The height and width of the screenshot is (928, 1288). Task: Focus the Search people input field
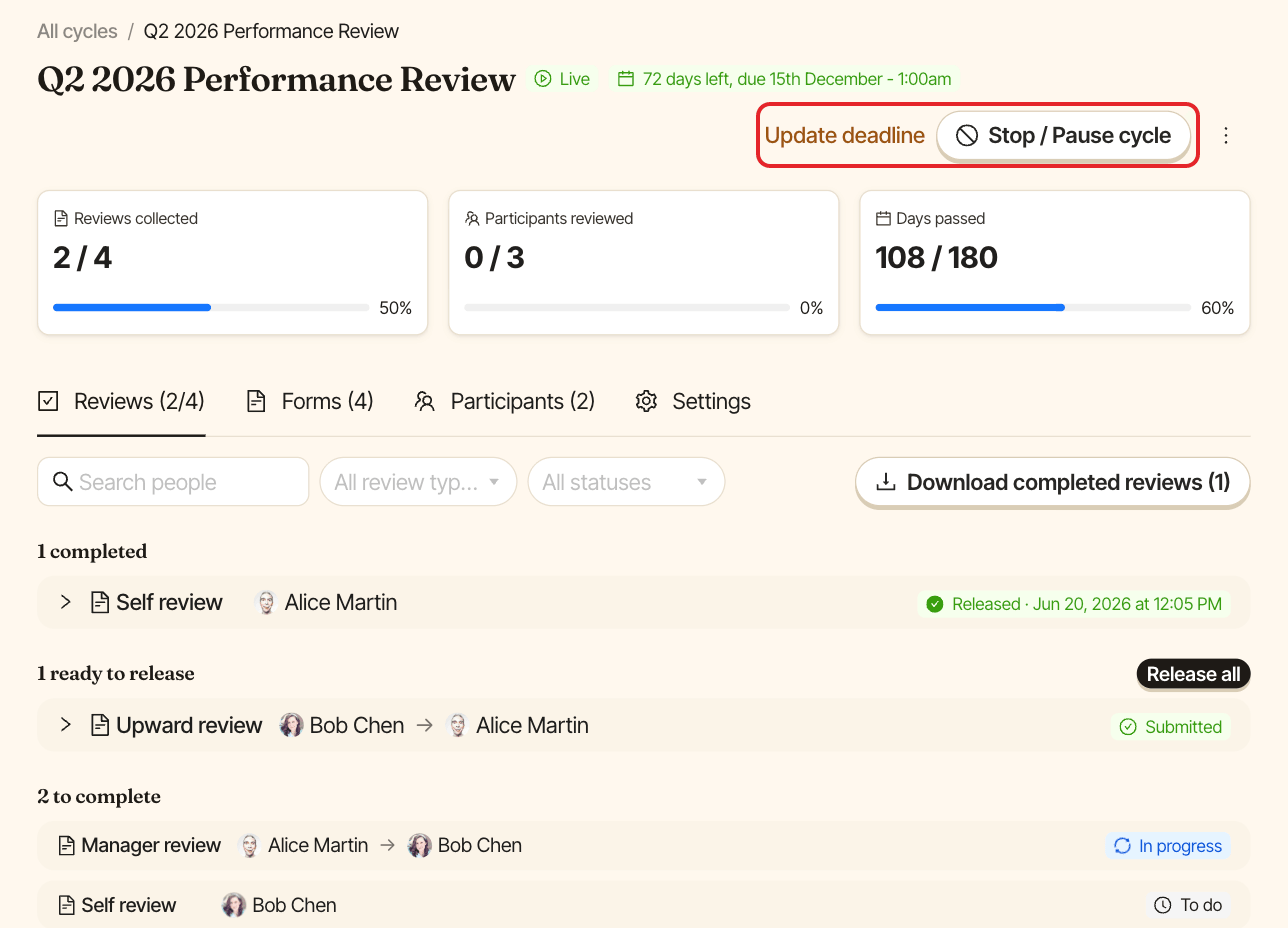[173, 482]
